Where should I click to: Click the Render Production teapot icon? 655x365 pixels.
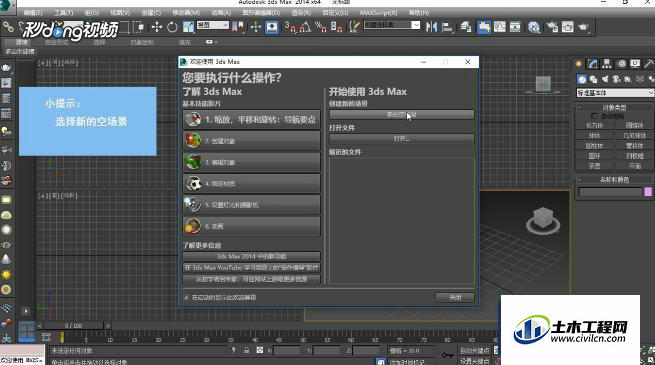click(583, 28)
